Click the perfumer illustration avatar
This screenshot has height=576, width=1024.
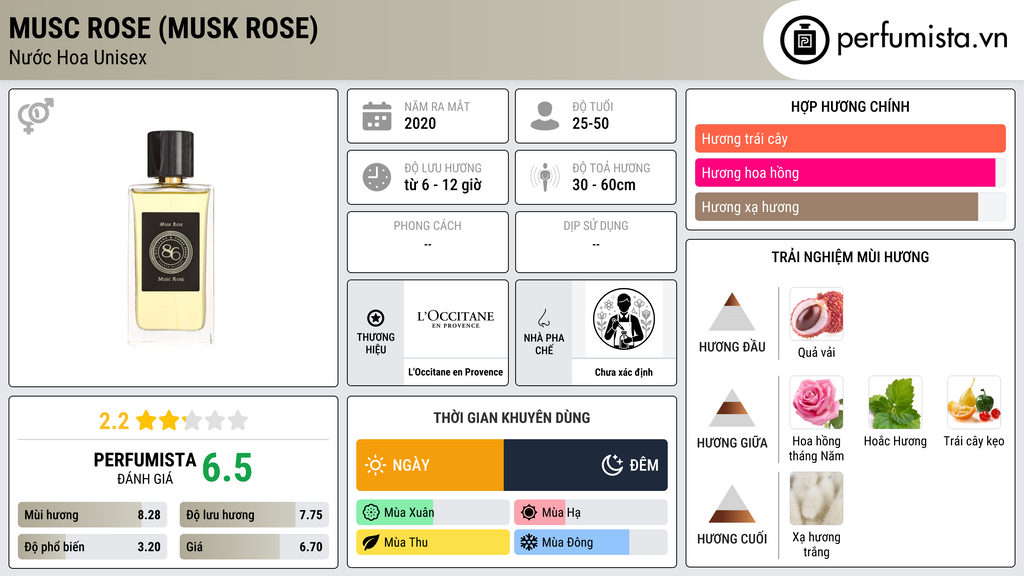(624, 319)
